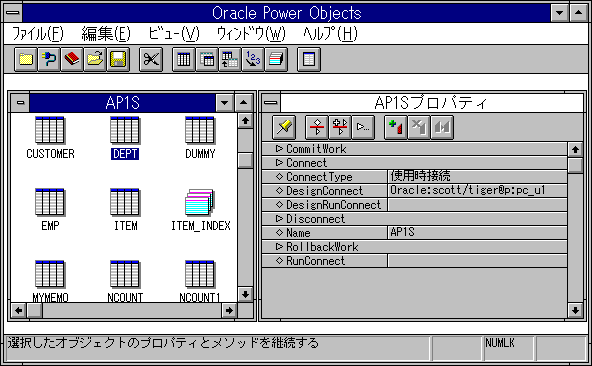Screen dimensions: 592x366
Task: Select the EMP table icon
Action: [50, 202]
